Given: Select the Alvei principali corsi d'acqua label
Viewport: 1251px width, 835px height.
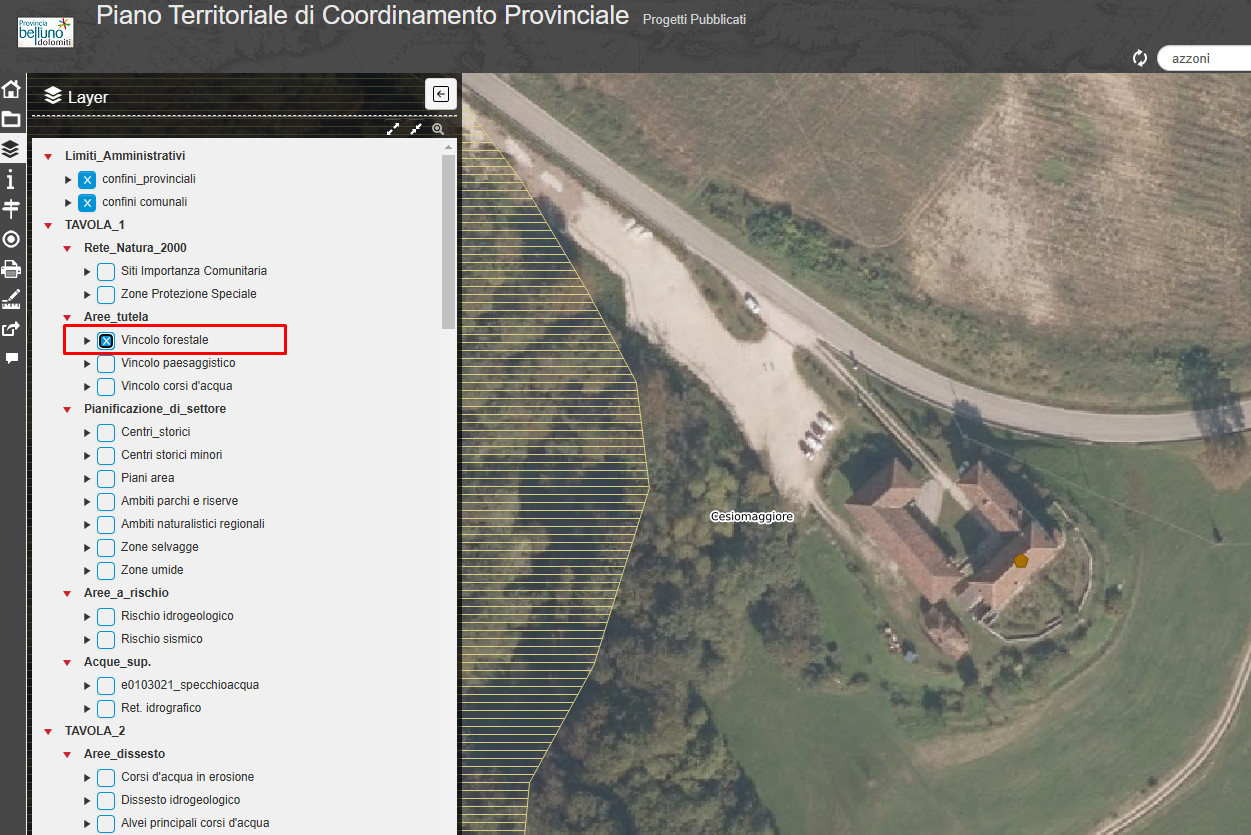Looking at the screenshot, I should (195, 823).
